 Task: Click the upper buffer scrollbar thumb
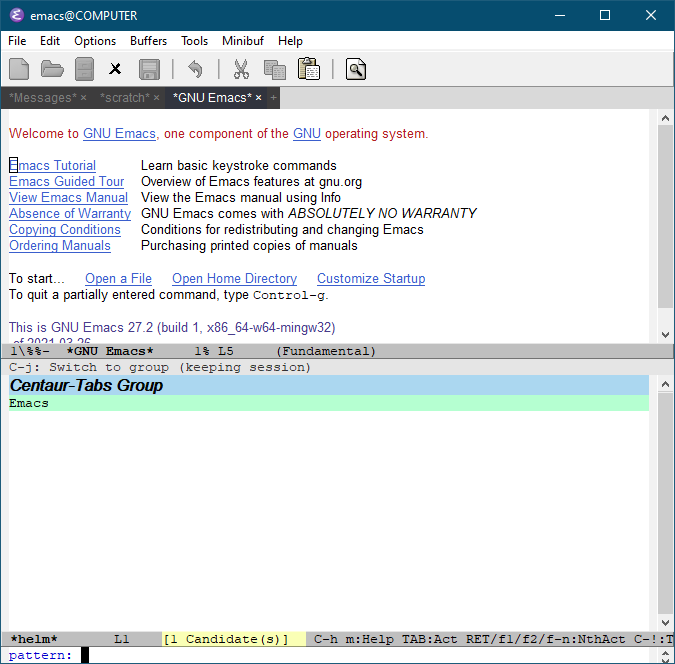tap(665, 216)
